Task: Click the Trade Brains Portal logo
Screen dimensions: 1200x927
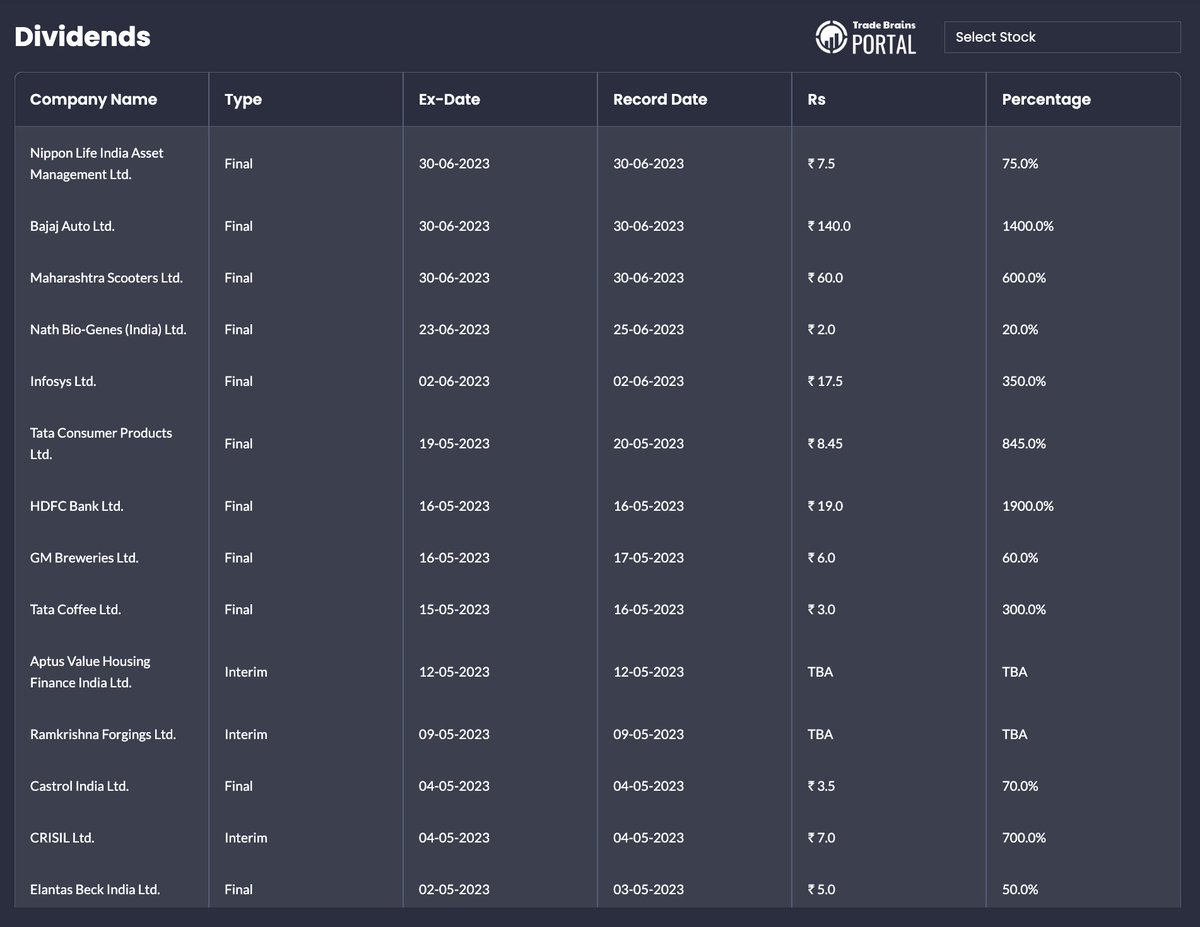Action: (866, 37)
